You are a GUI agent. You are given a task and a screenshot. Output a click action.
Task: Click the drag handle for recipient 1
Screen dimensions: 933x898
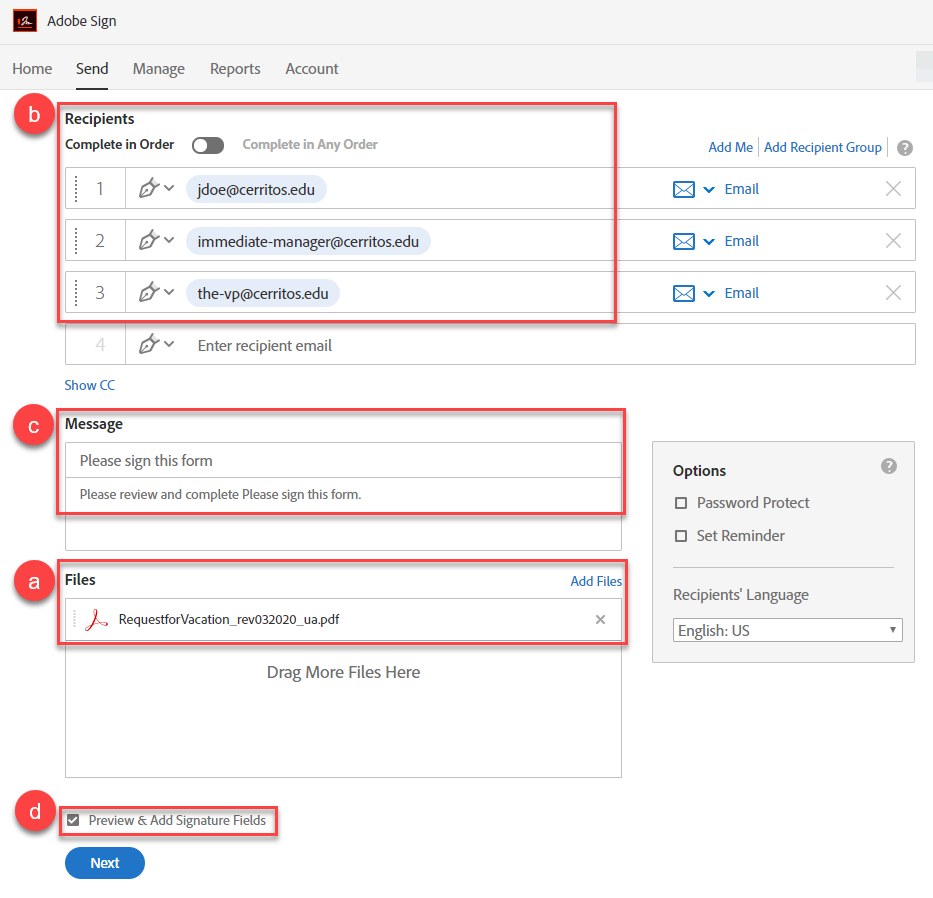(x=76, y=189)
